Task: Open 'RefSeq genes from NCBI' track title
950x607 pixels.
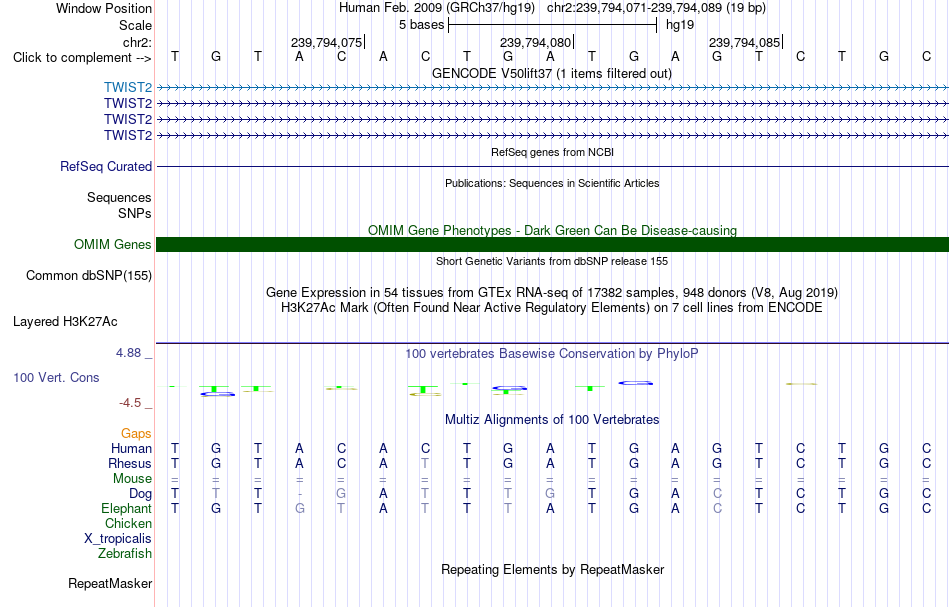Action: click(x=552, y=152)
